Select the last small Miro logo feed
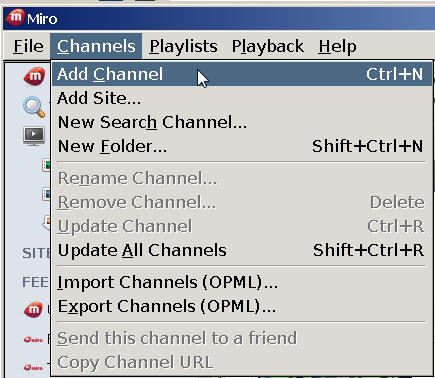Screen dimensions: 435x378 (x=33, y=367)
